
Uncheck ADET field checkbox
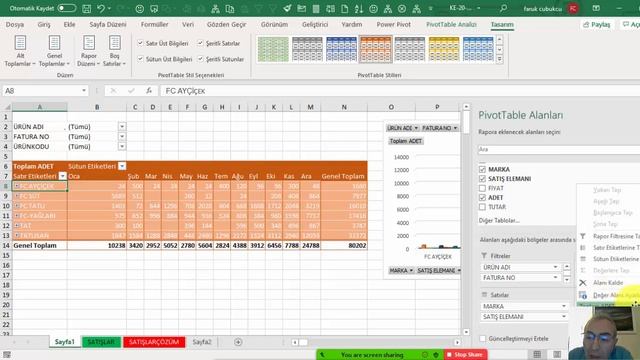482,198
